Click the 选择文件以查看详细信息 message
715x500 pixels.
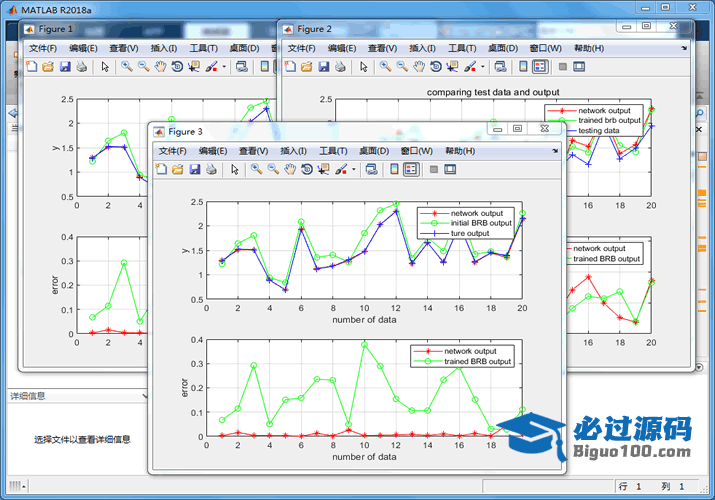pyautogui.click(x=83, y=439)
